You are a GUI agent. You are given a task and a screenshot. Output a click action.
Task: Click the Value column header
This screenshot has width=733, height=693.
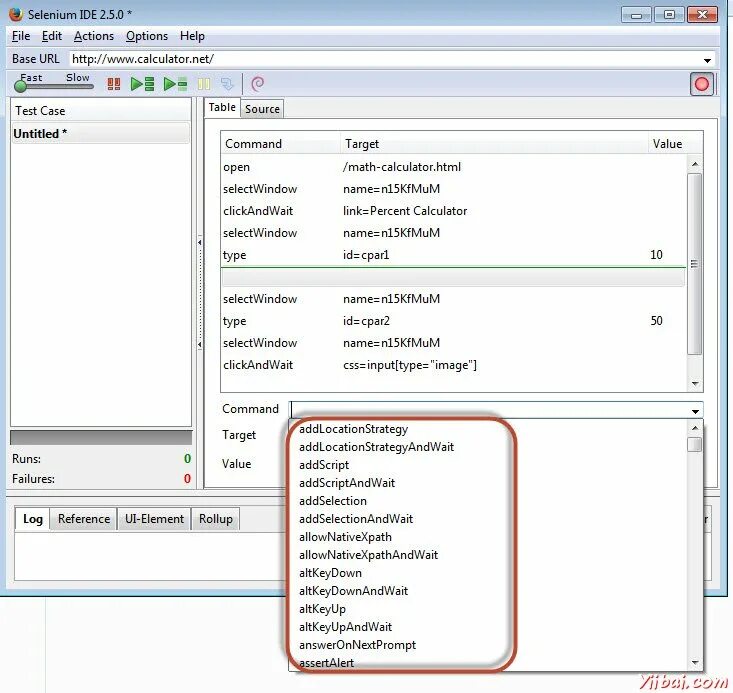click(667, 144)
